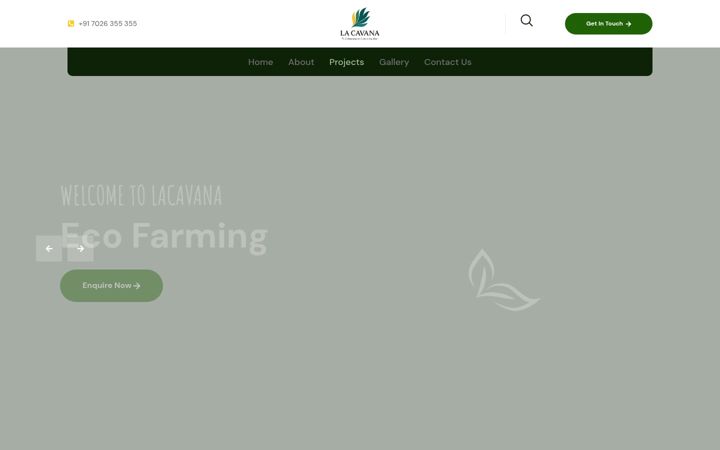Viewport: 720px width, 450px height.
Task: Call phone number +91 7026 355 355
Action: [108, 23]
